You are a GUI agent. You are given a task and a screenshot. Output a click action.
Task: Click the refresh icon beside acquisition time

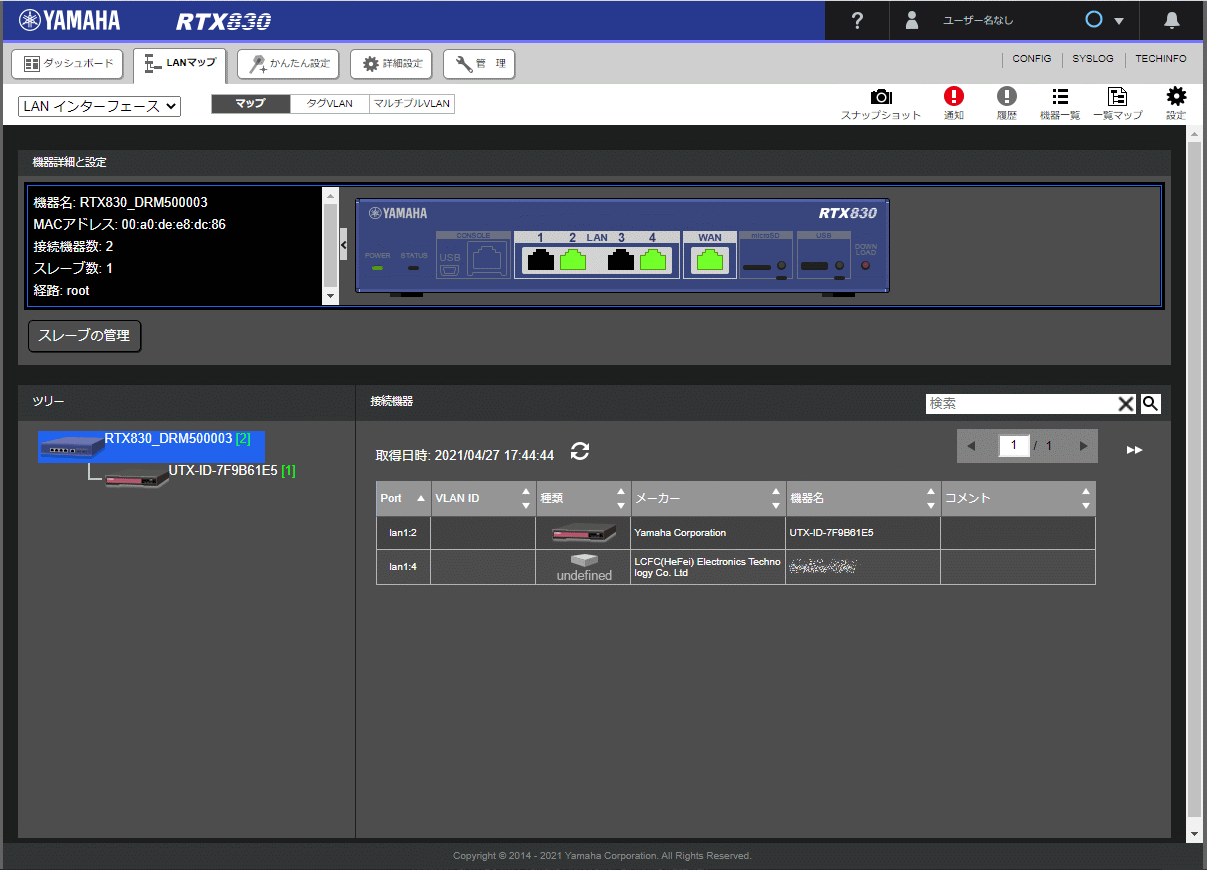coord(580,452)
